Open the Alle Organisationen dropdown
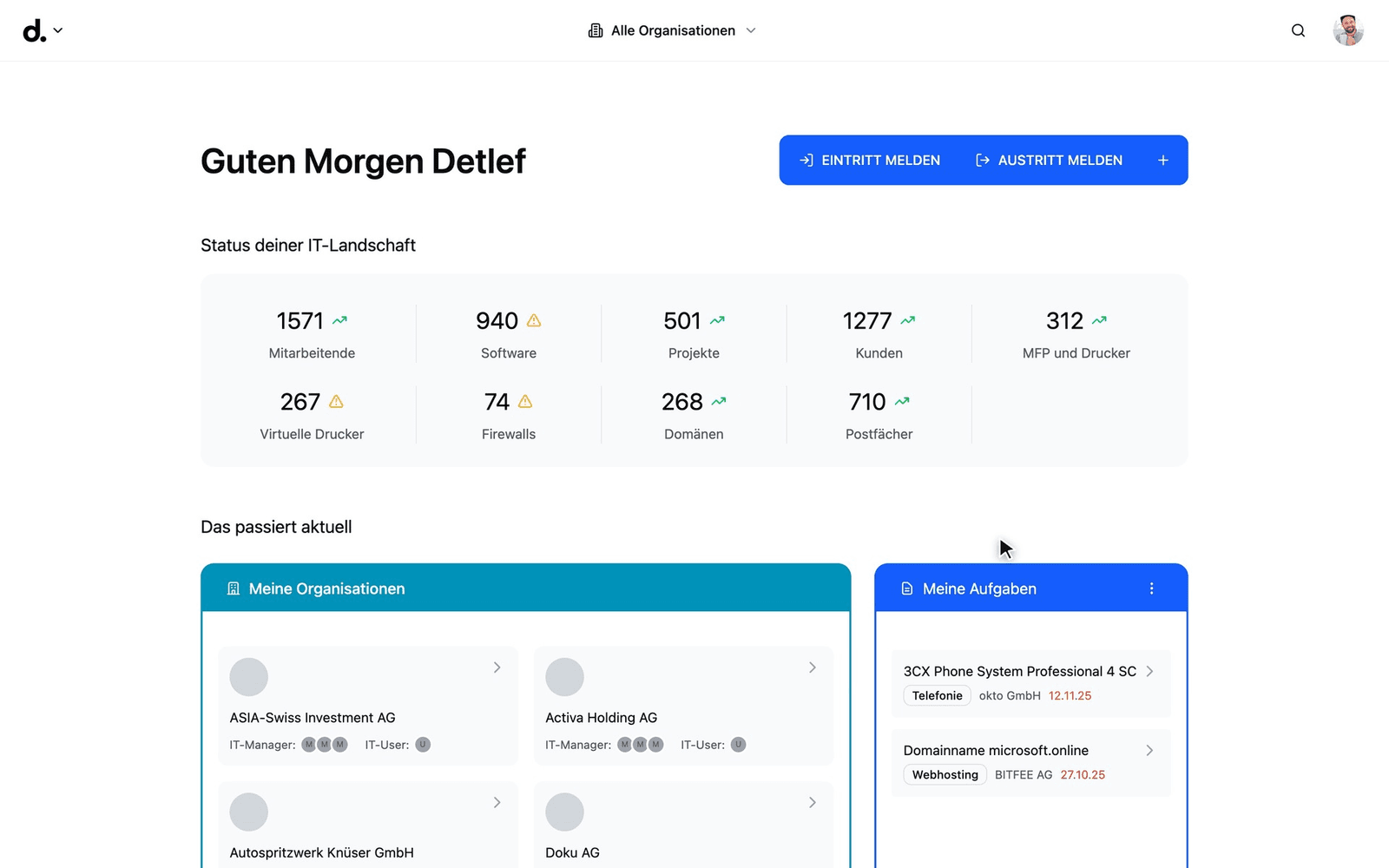This screenshot has width=1389, height=868. 672,30
